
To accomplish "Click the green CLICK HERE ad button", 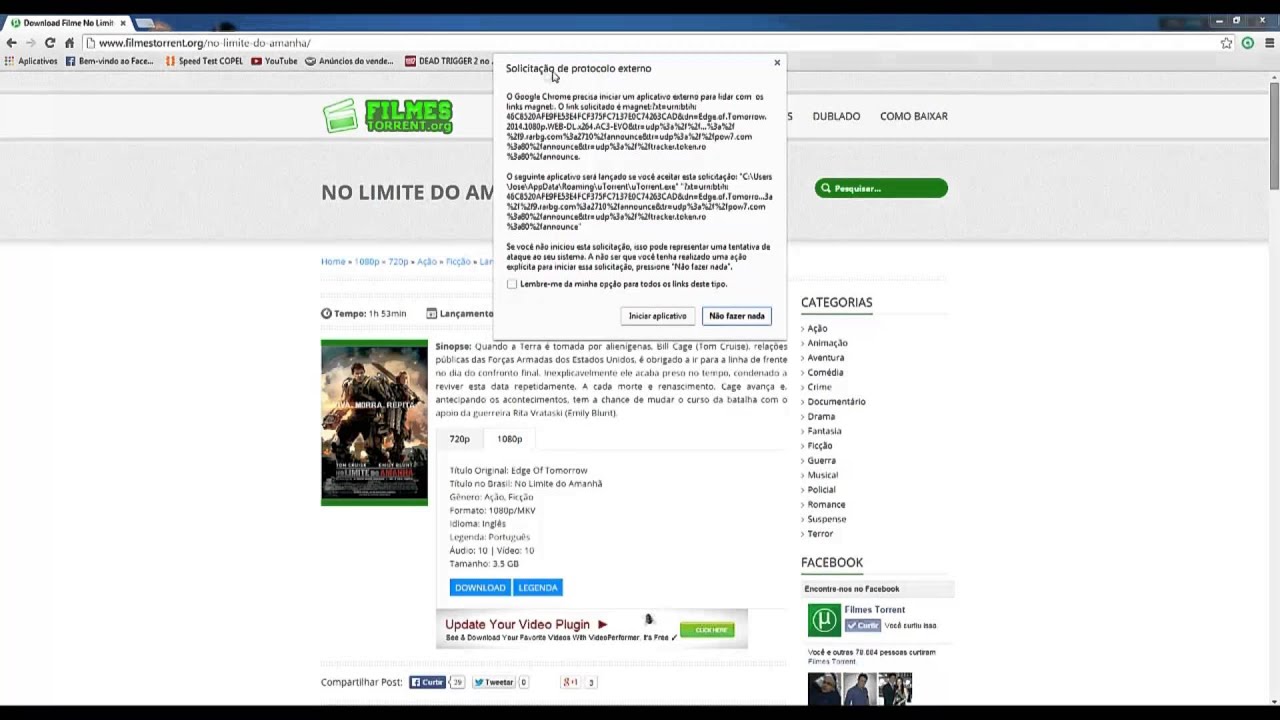I will coord(707,630).
